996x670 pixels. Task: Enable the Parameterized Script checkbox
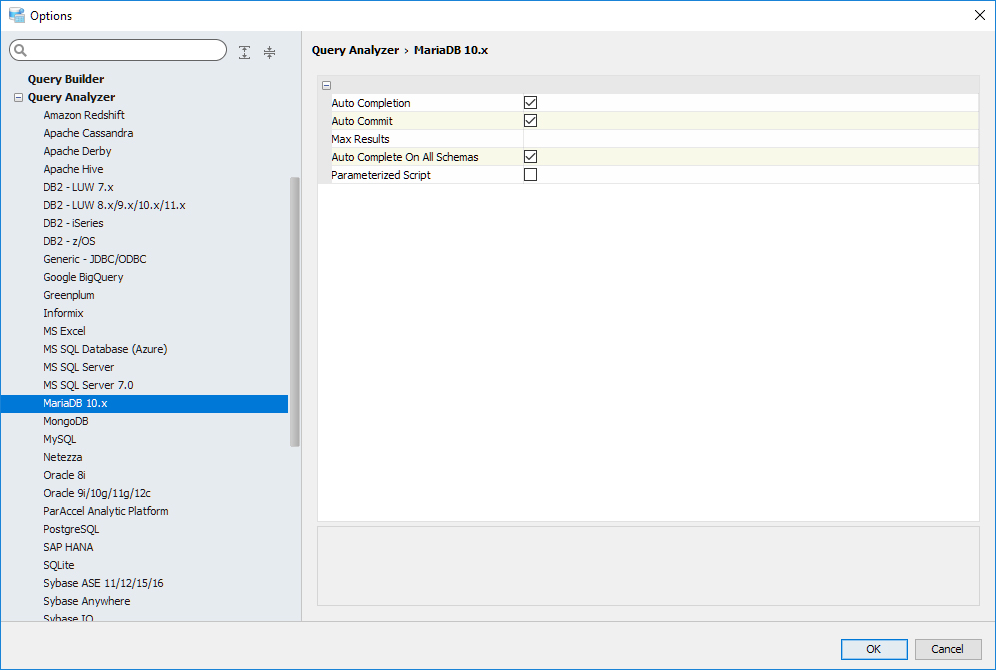531,175
